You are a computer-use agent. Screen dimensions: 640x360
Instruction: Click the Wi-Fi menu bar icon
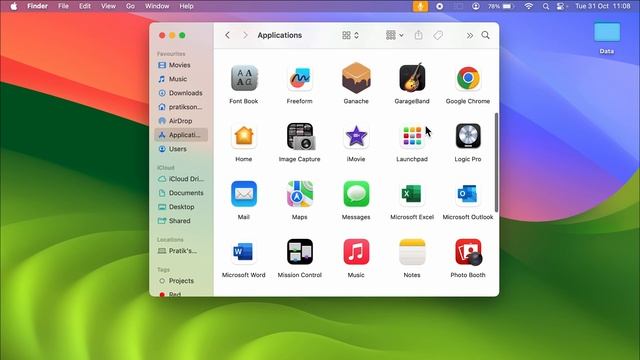click(529, 6)
